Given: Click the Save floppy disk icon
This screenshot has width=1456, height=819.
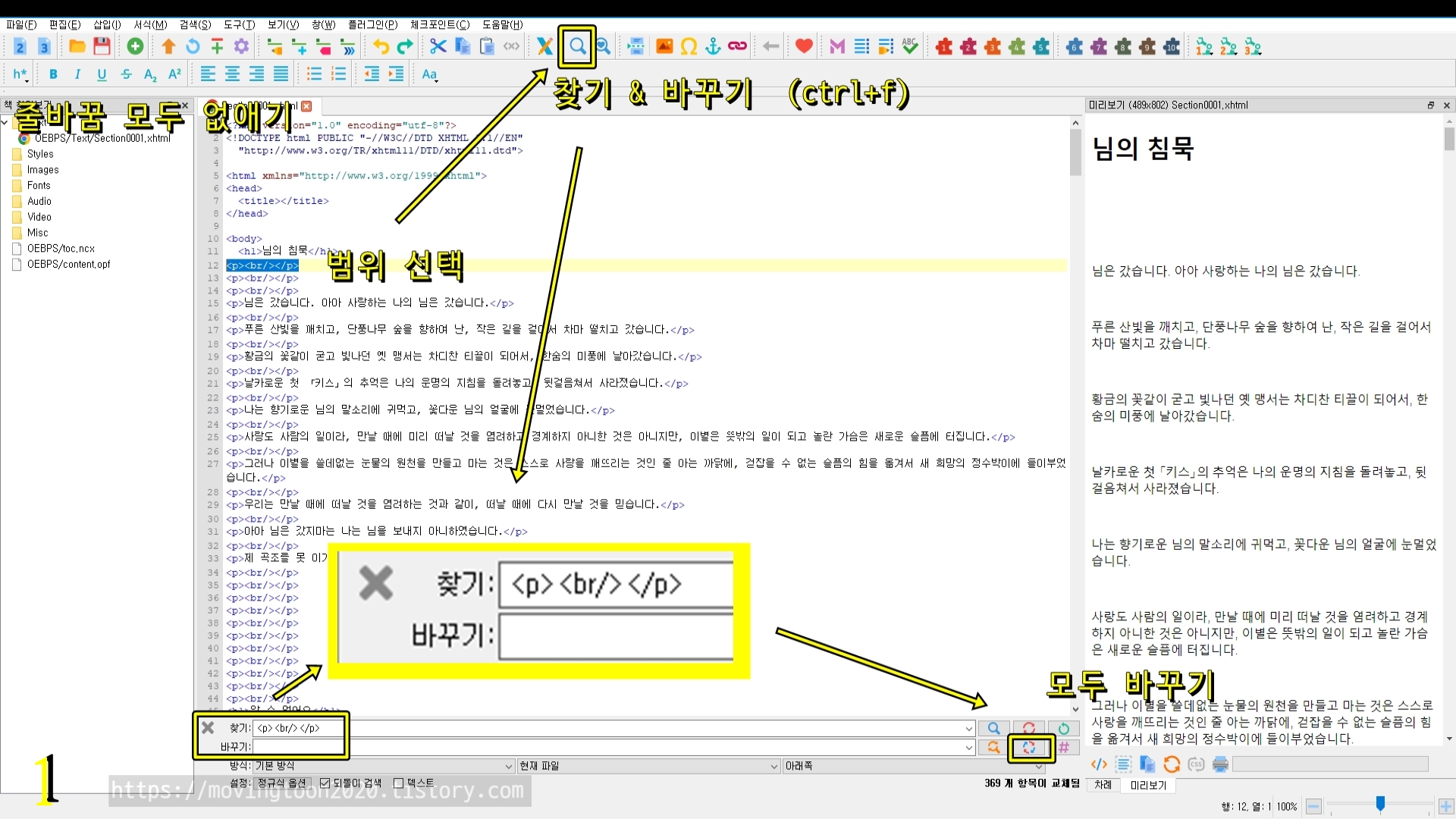Looking at the screenshot, I should tap(102, 47).
